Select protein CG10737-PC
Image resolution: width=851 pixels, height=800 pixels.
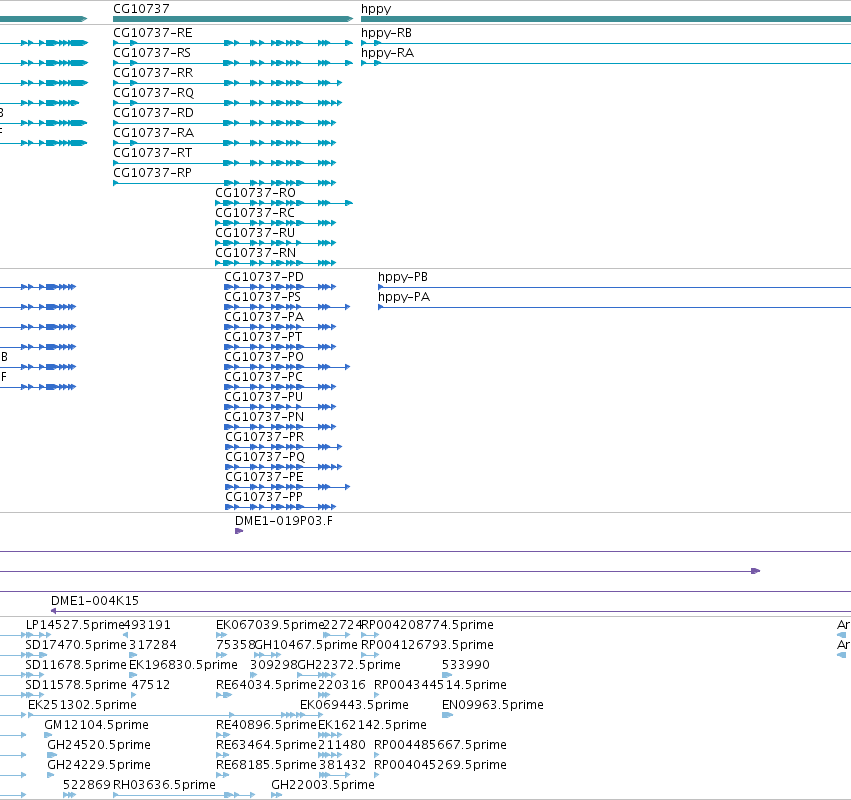263,377
